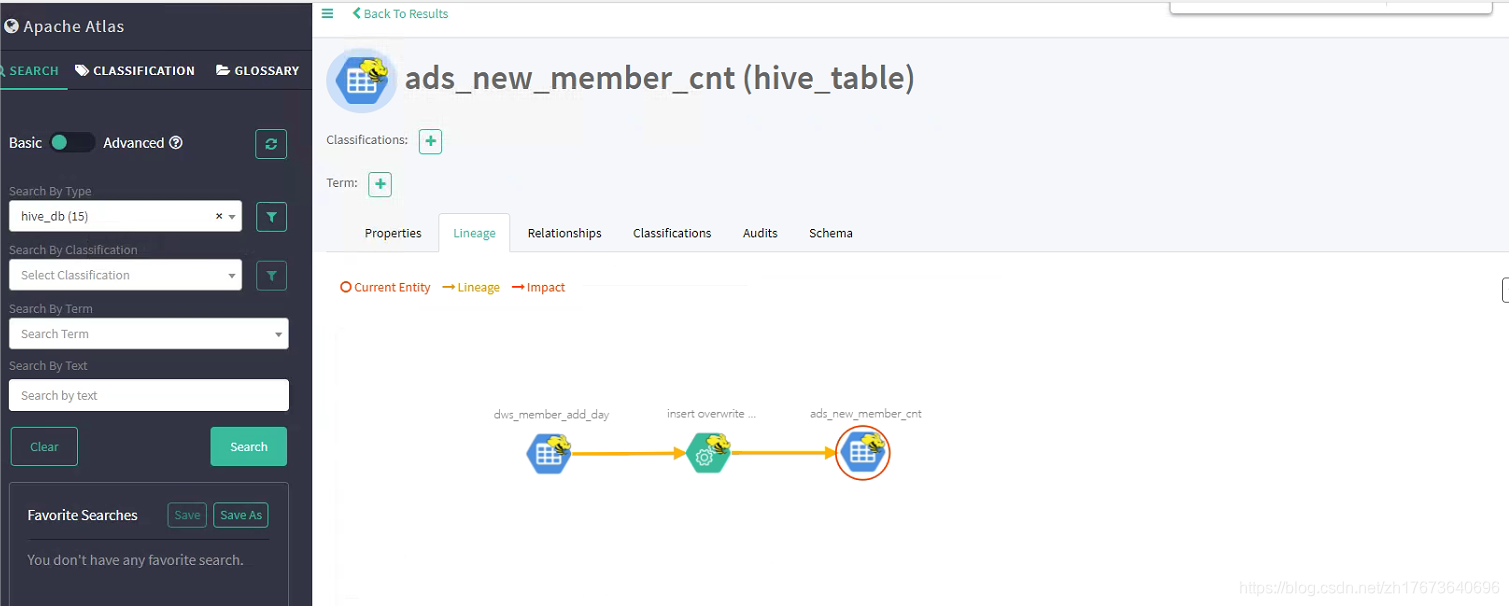Viewport: 1509px width, 606px height.
Task: Click the green Search button
Action: point(249,447)
